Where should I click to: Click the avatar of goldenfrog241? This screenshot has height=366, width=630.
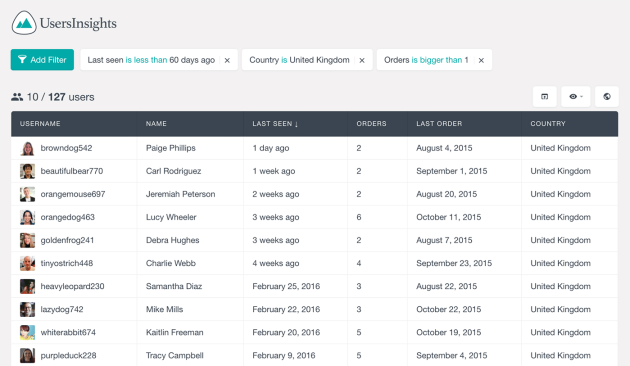(27, 240)
